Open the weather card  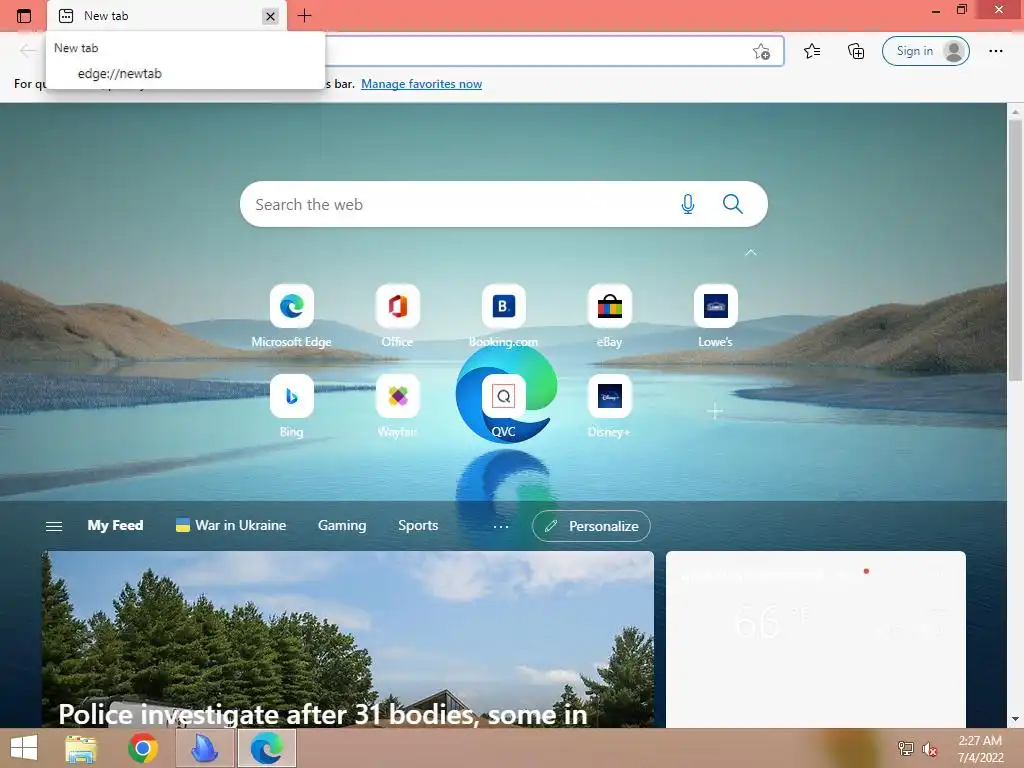point(816,639)
